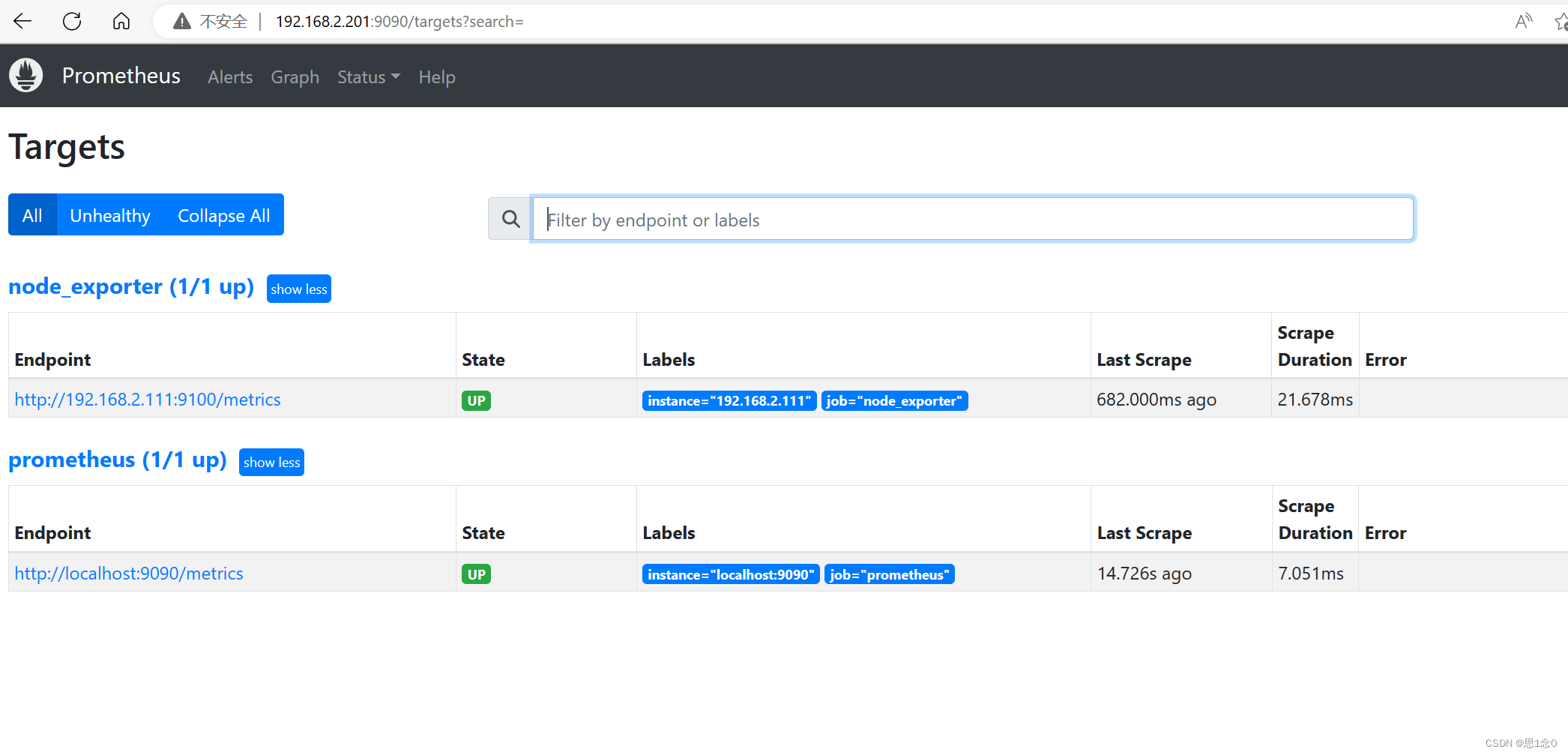The image size is (1568, 755).
Task: Open prometheus (1/1 up) heading link
Action: coord(118,460)
